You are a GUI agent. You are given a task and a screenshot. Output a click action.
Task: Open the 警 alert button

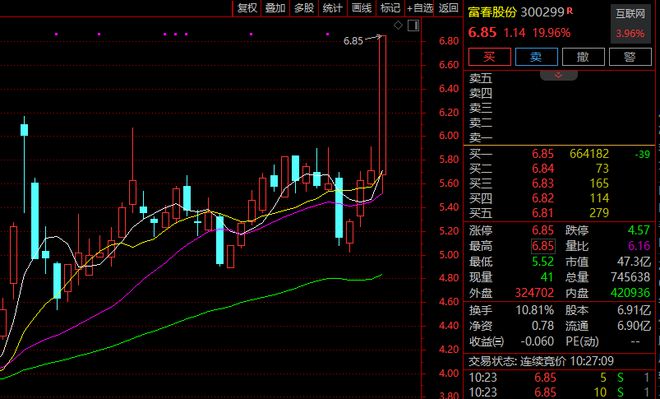tap(630, 56)
